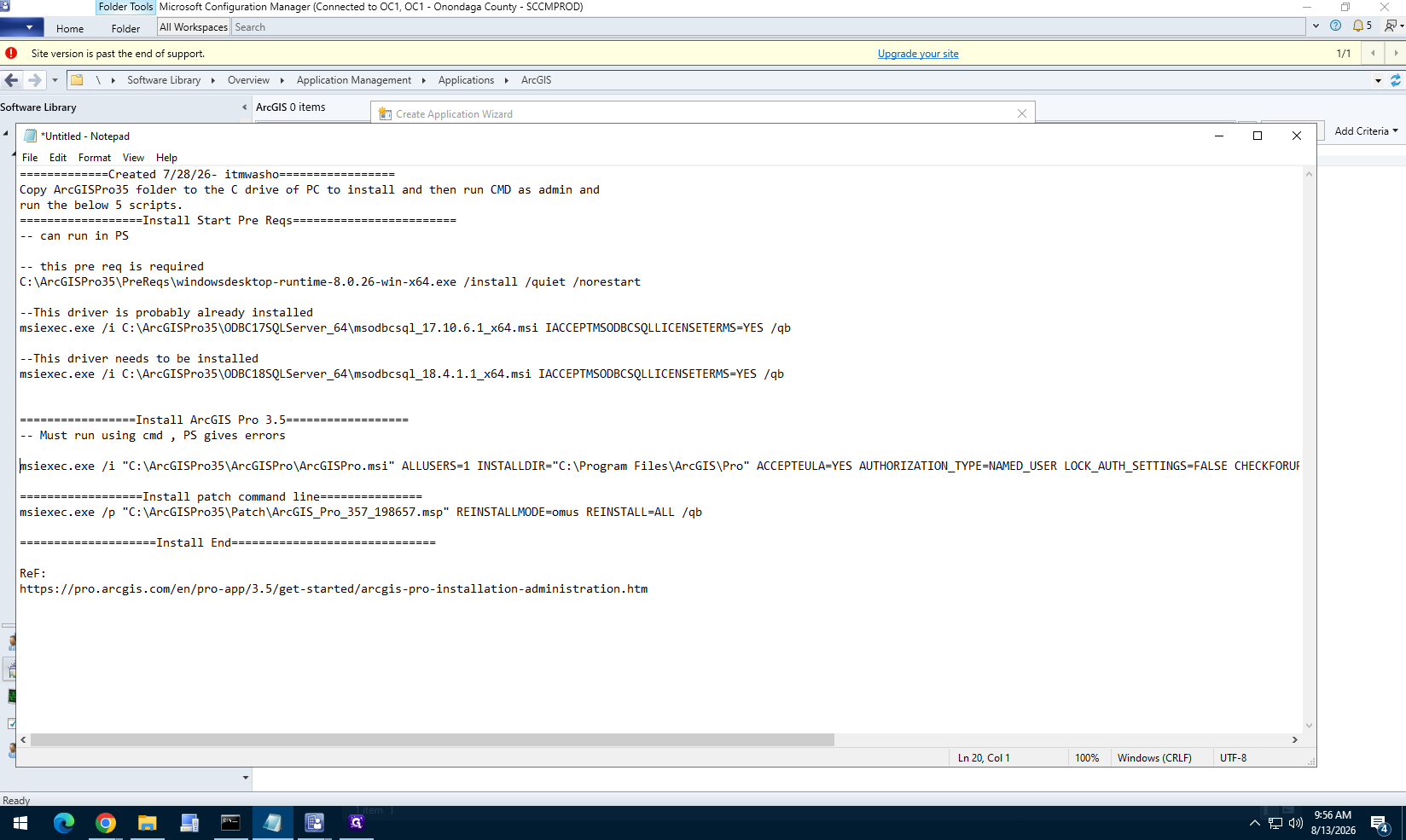1406x840 pixels.
Task: Open the Command Prompt taskbar icon
Action: [230, 823]
